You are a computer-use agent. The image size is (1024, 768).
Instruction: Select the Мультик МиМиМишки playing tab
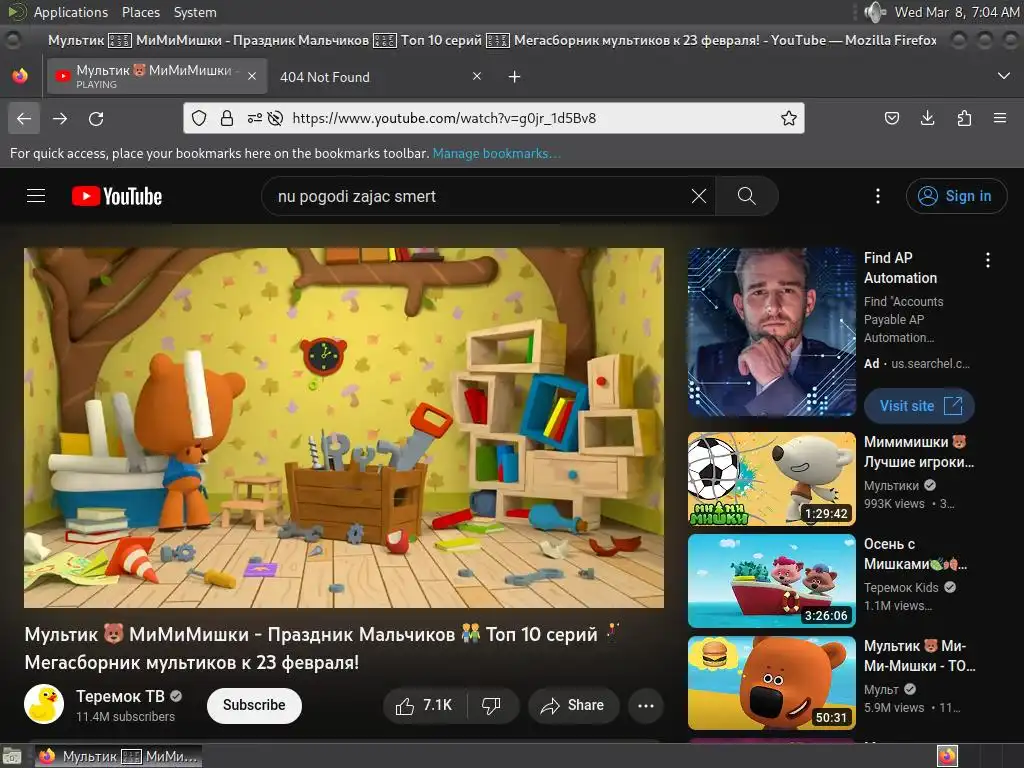(x=157, y=76)
